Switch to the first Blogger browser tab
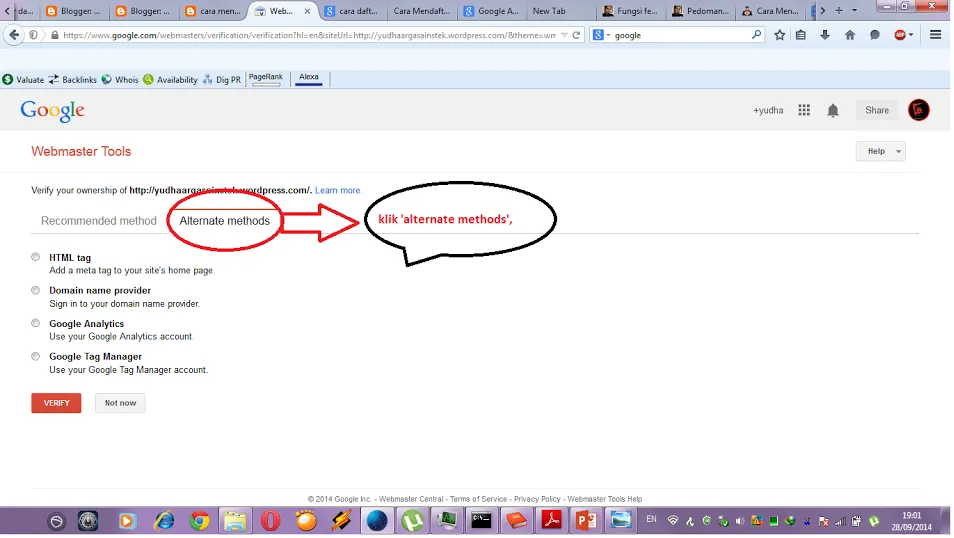The width and height of the screenshot is (954, 538). pyautogui.click(x=74, y=11)
